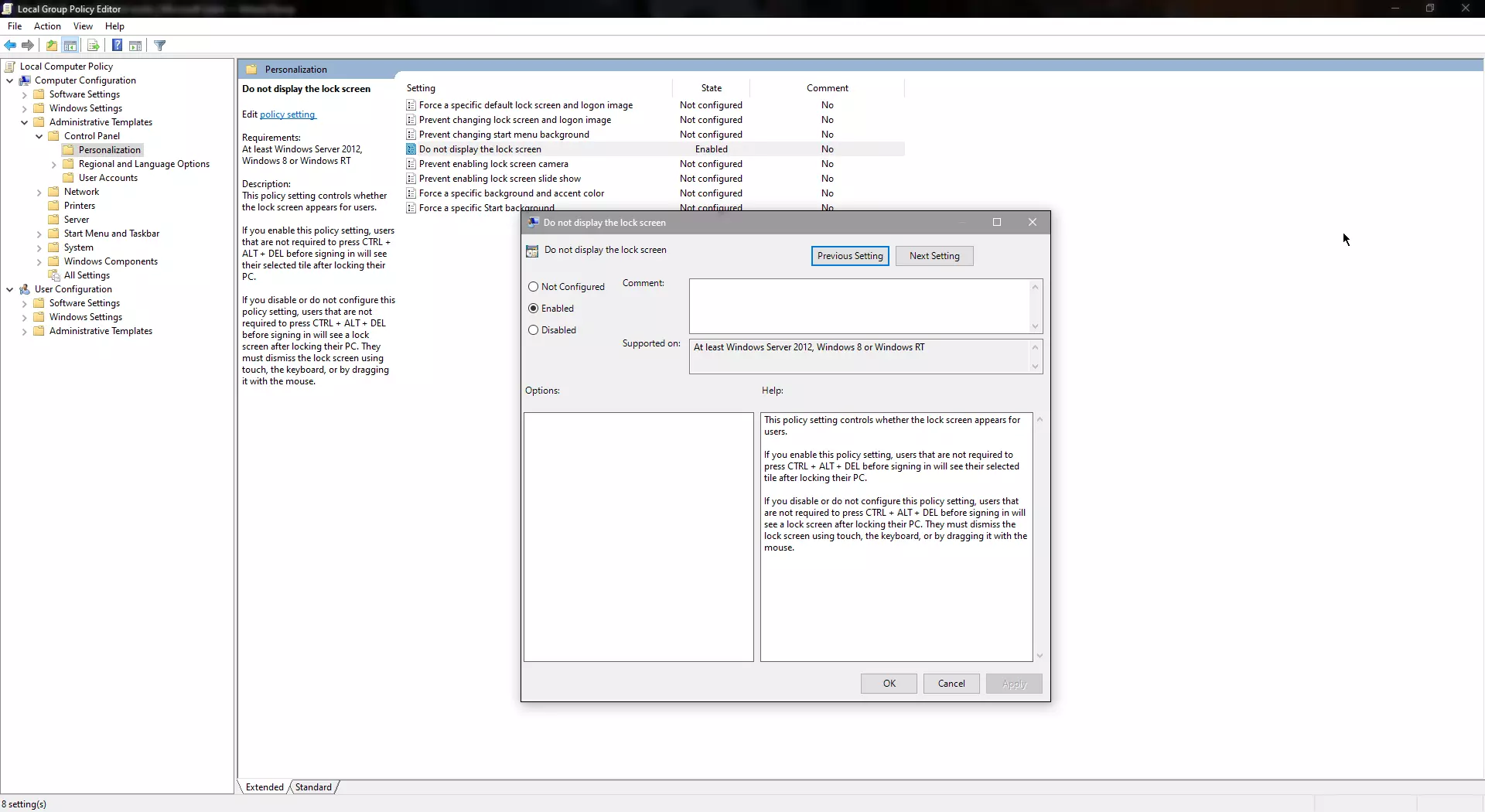Click the Up One Level folder icon

coord(52,46)
